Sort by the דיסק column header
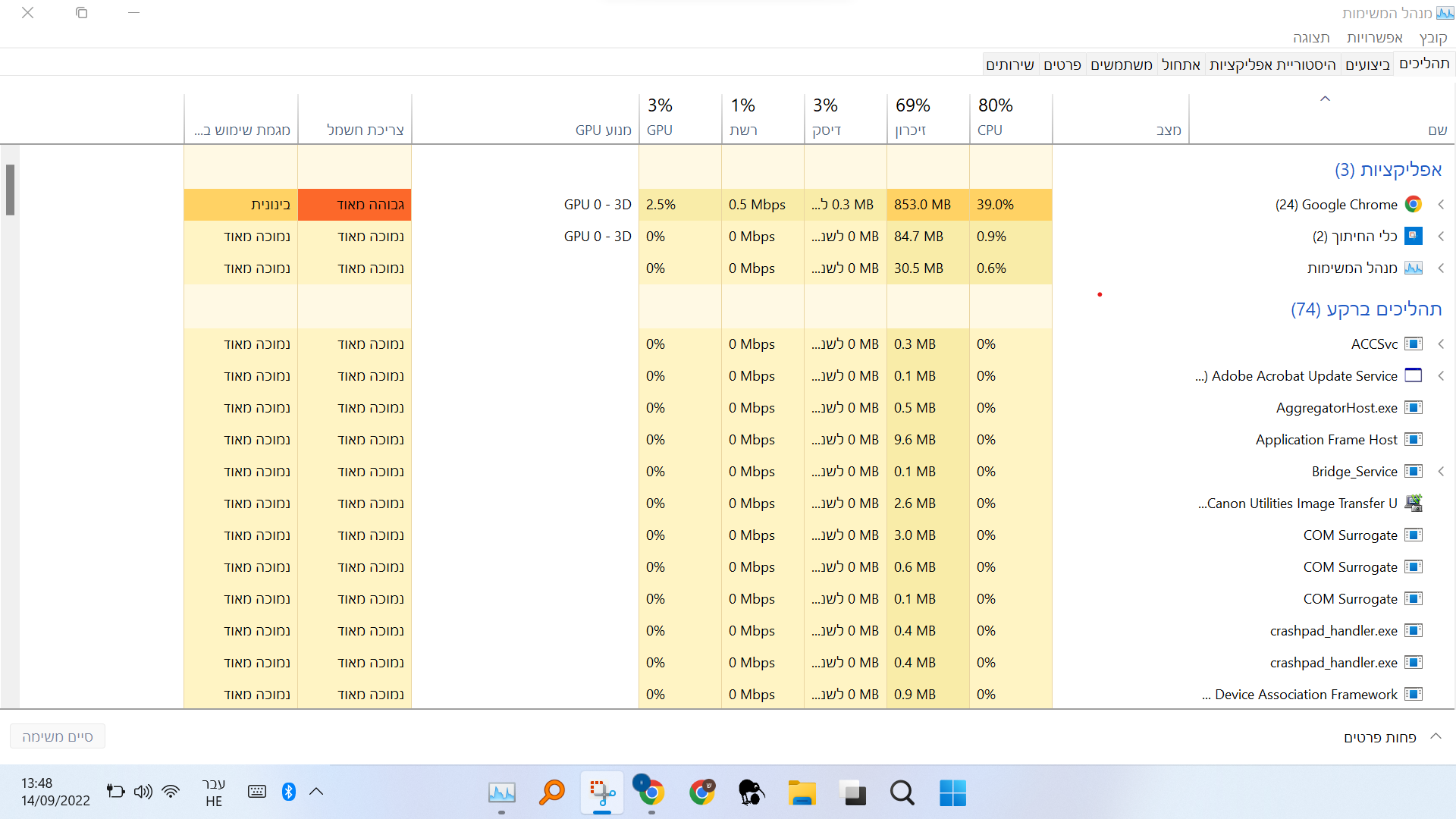The height and width of the screenshot is (819, 1456). coord(845,118)
